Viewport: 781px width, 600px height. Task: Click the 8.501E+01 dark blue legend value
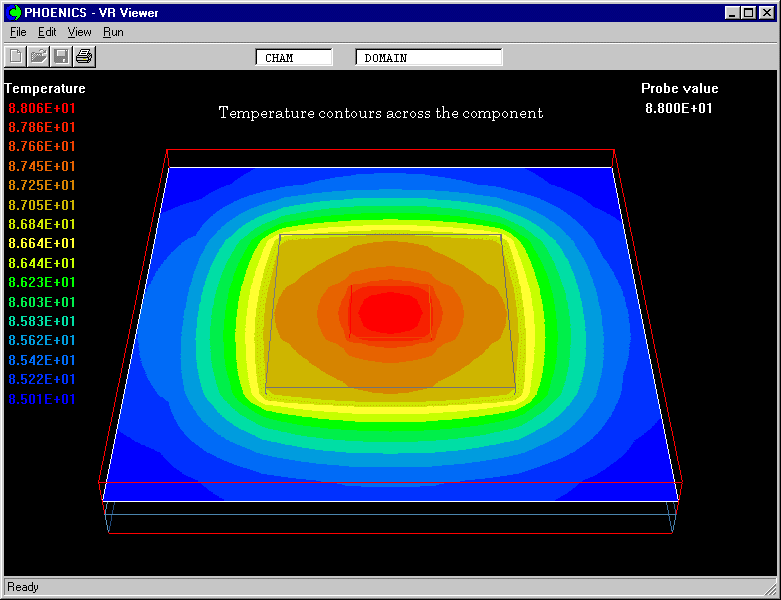click(41, 399)
